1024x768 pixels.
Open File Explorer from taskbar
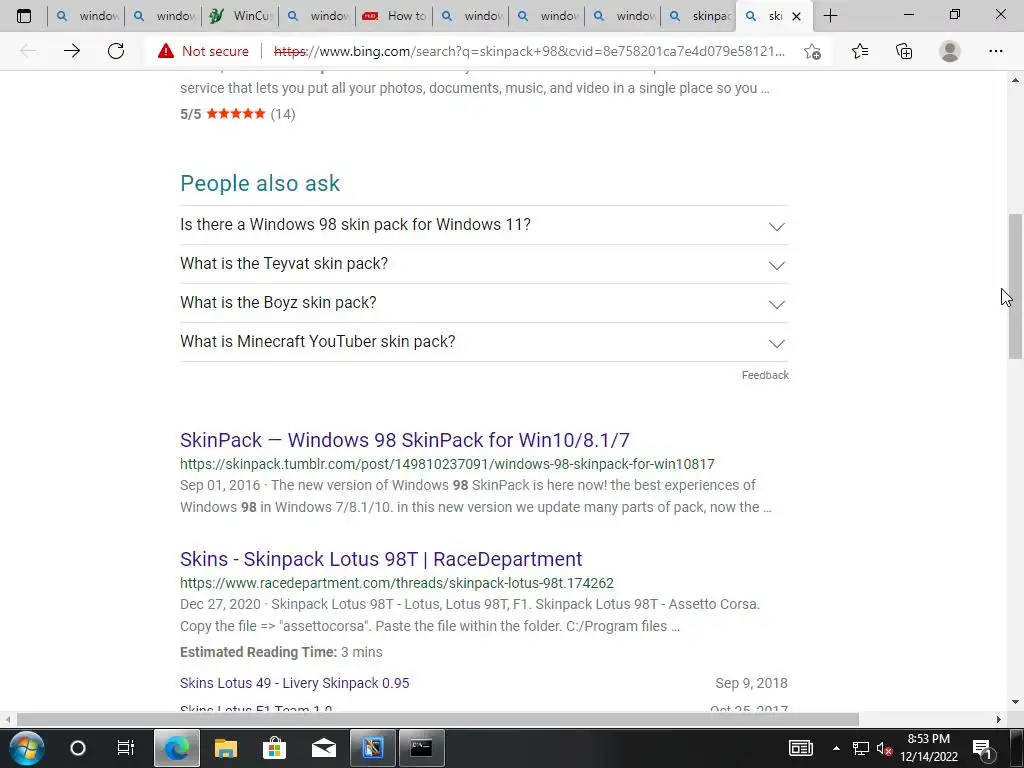pos(225,748)
